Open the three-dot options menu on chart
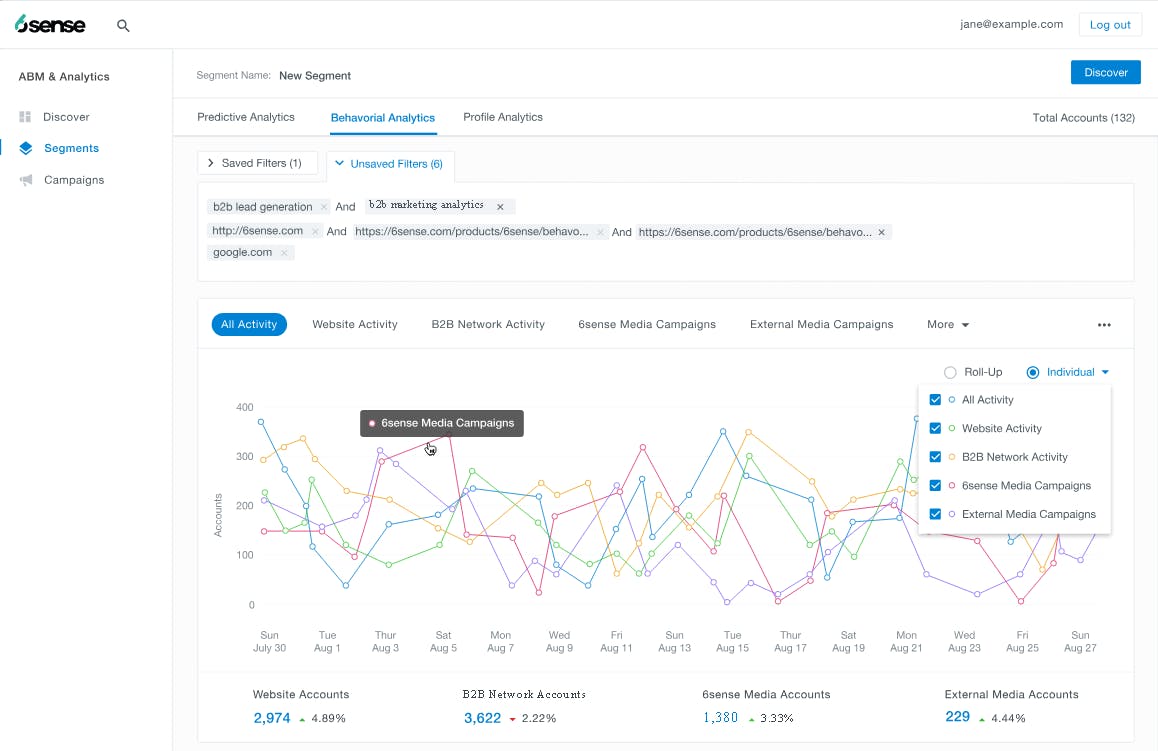This screenshot has height=751, width=1158. tap(1104, 325)
